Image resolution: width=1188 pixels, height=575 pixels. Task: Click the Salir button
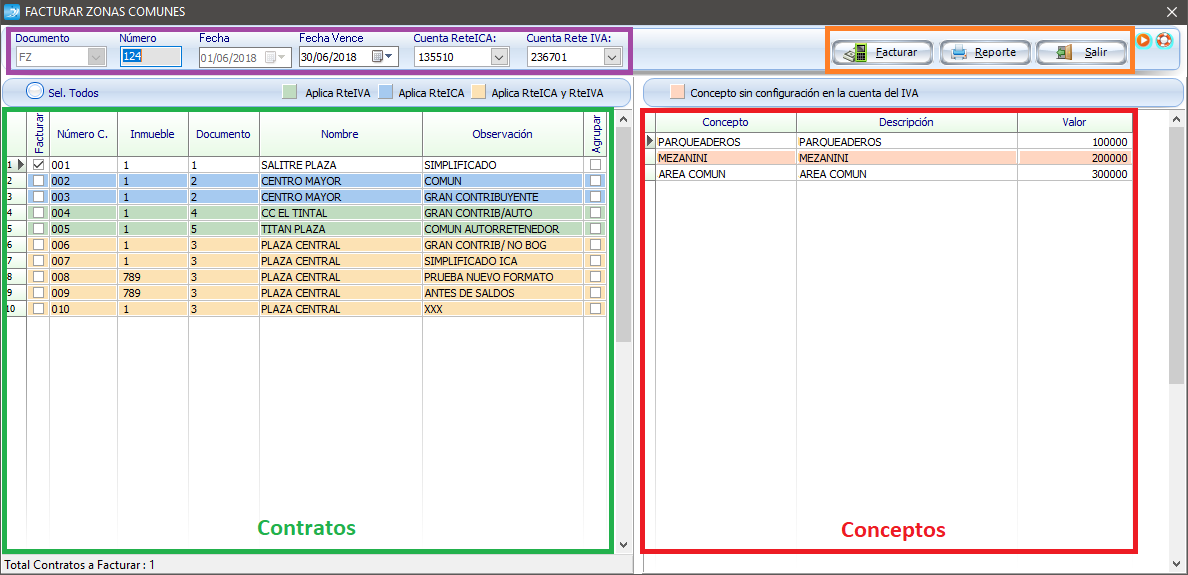tap(1081, 53)
